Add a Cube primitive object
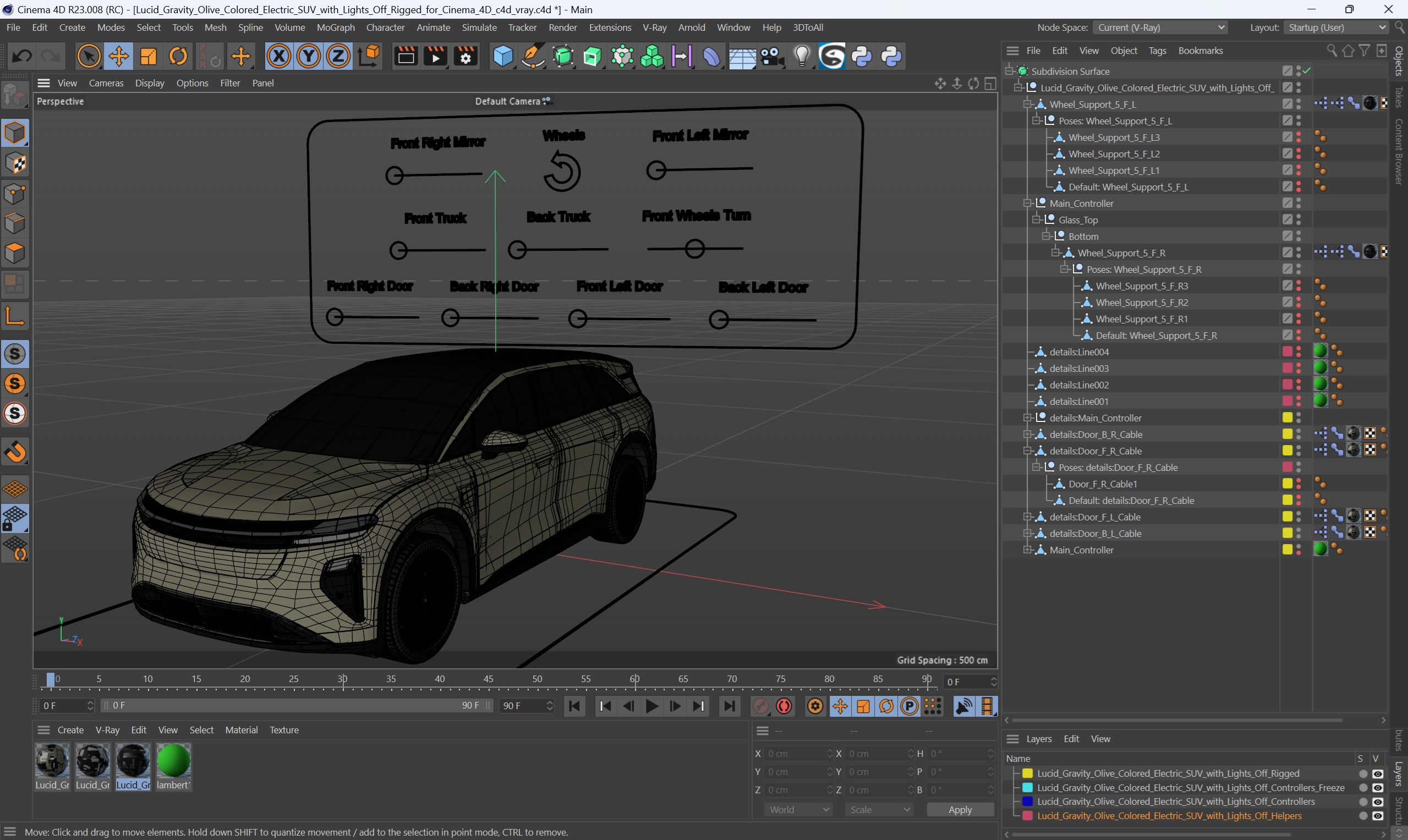 click(503, 56)
